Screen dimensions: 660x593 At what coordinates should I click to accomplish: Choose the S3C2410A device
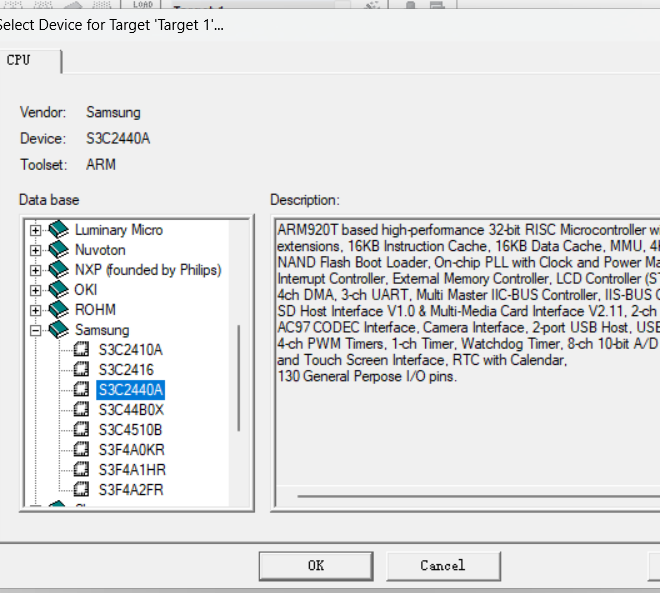pos(130,350)
